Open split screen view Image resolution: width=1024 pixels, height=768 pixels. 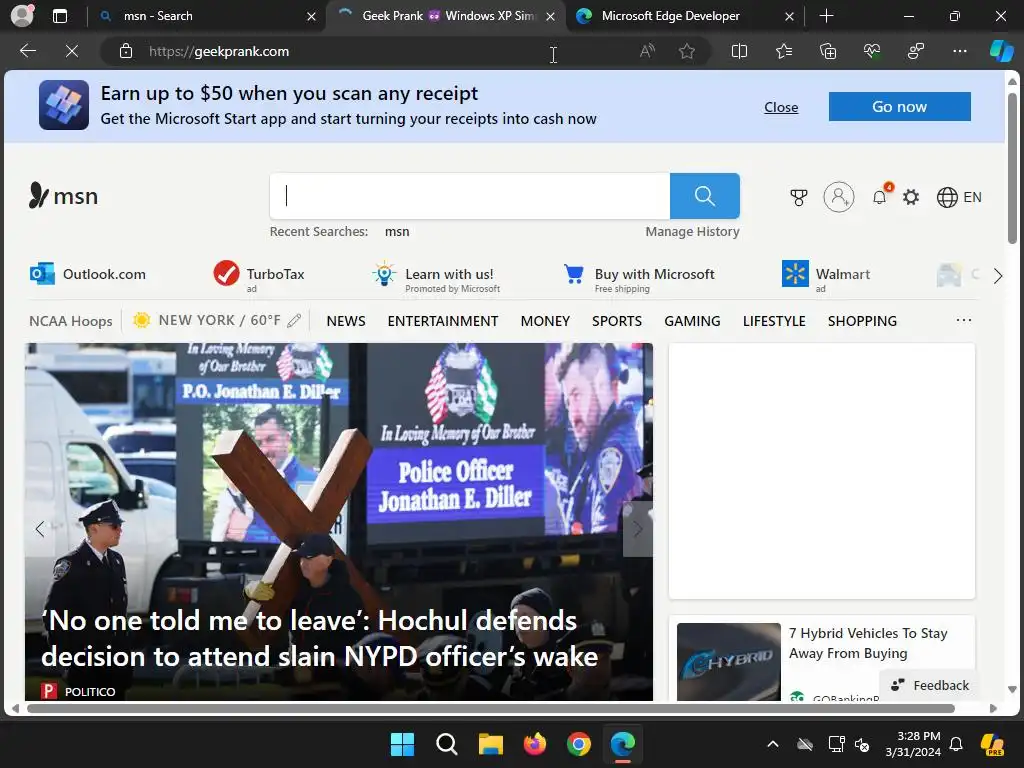coord(739,51)
